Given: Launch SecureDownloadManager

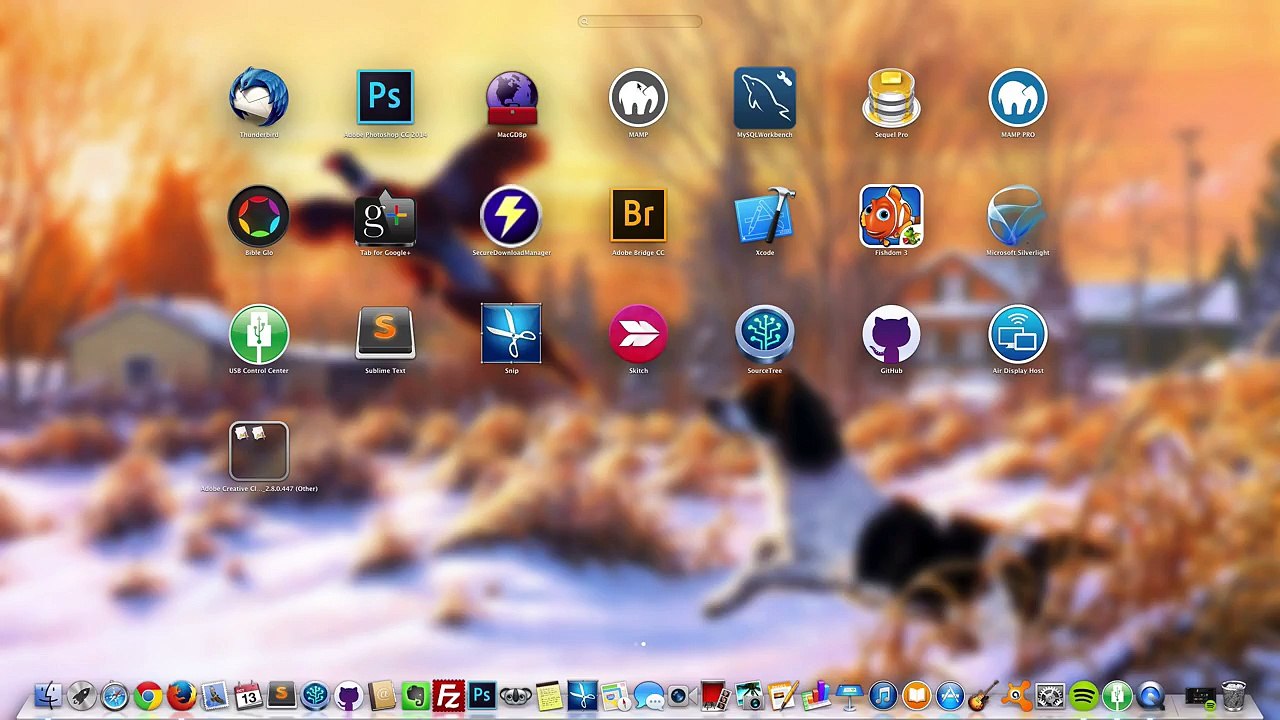Looking at the screenshot, I should coord(511,216).
